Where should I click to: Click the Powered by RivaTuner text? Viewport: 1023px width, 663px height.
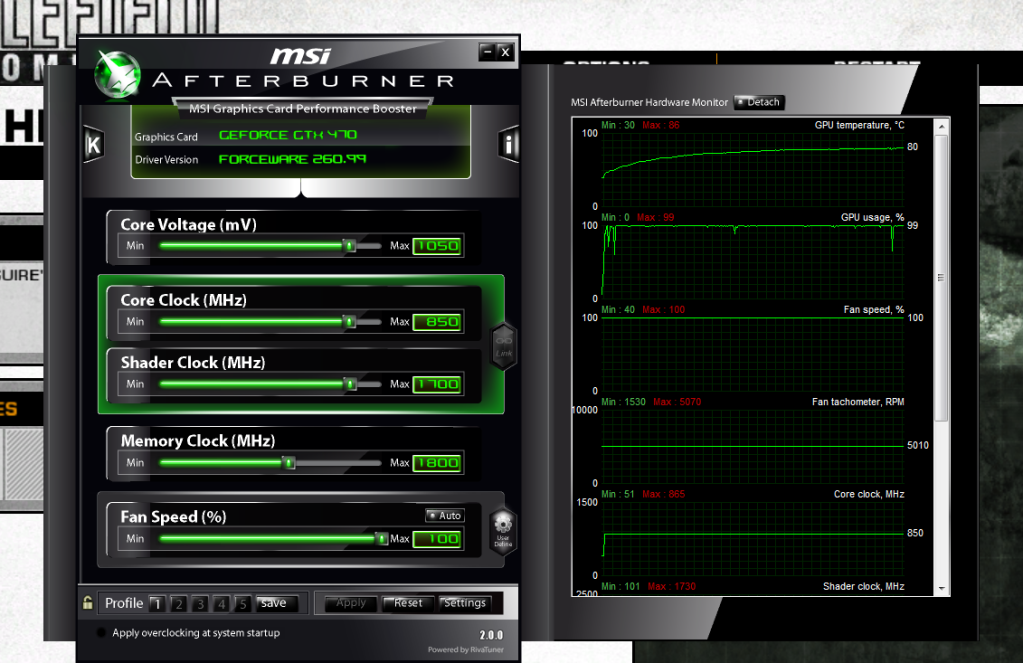pos(466,649)
